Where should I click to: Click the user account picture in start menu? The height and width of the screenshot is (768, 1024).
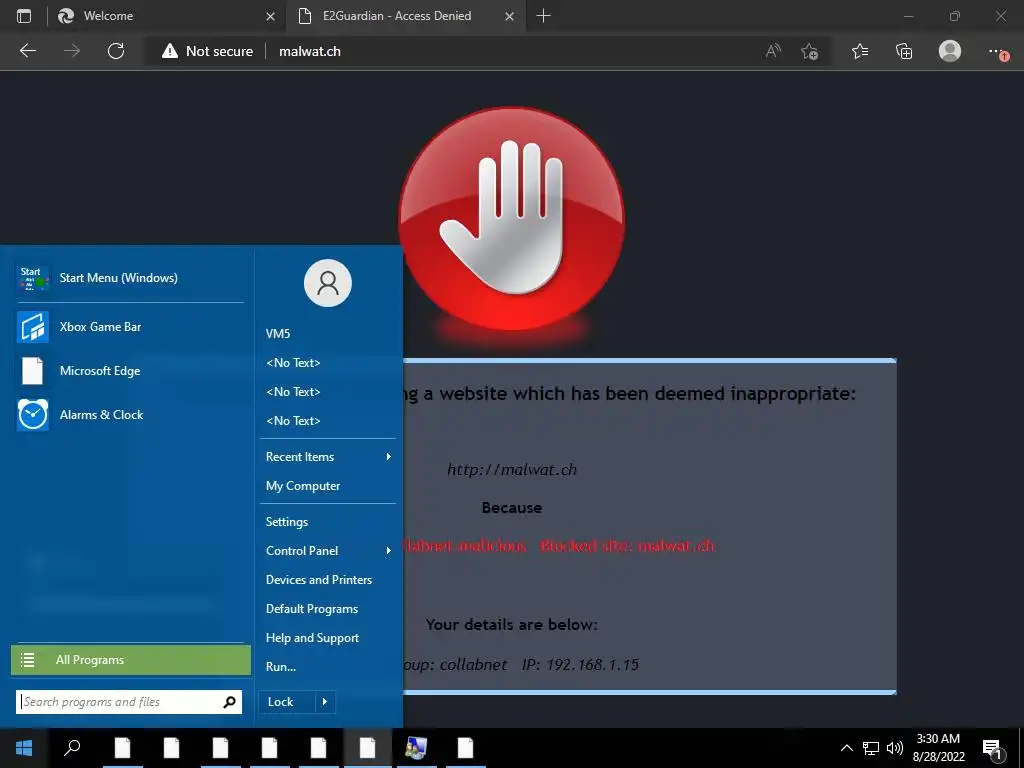(x=328, y=283)
